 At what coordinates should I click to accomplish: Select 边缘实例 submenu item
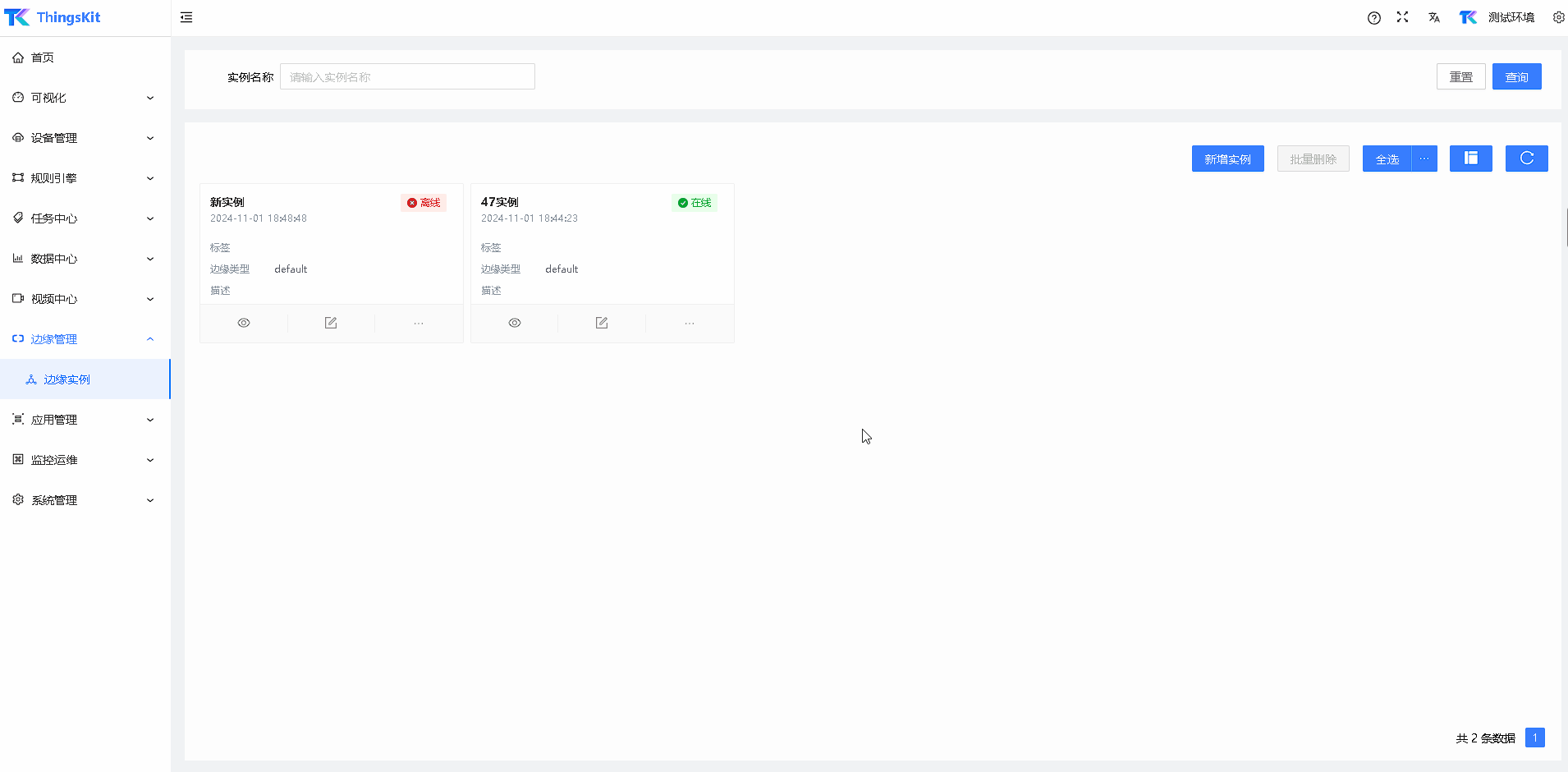point(67,379)
